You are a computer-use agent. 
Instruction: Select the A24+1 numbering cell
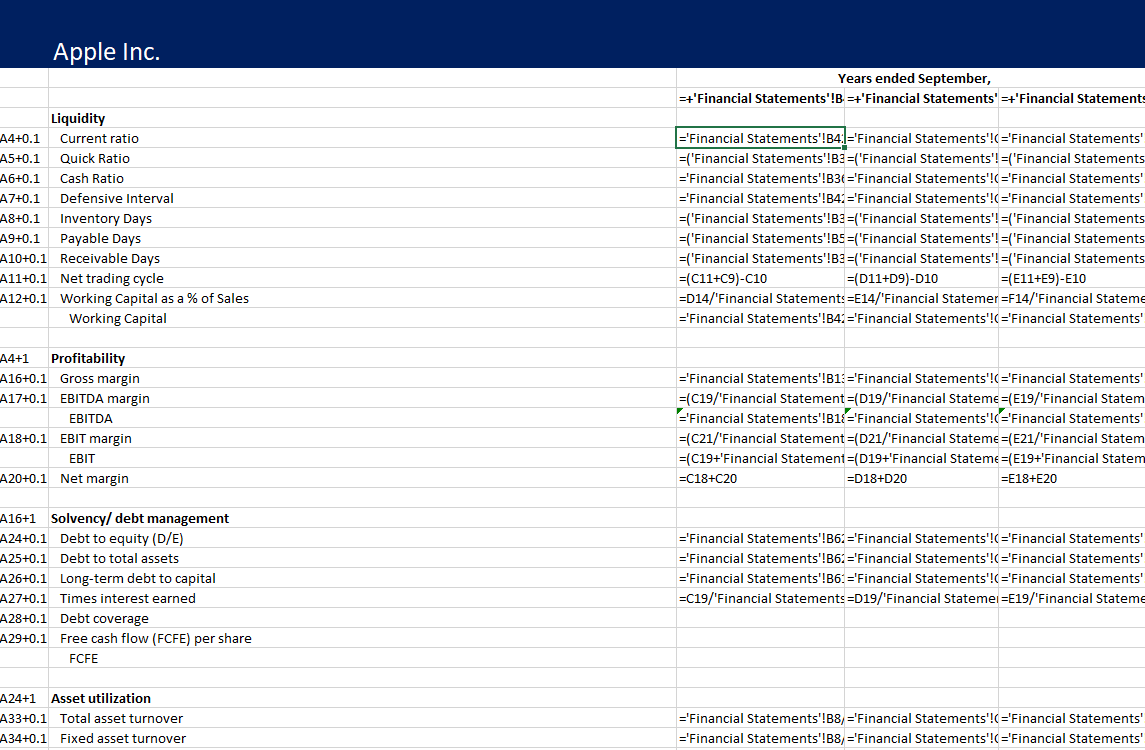(23, 699)
